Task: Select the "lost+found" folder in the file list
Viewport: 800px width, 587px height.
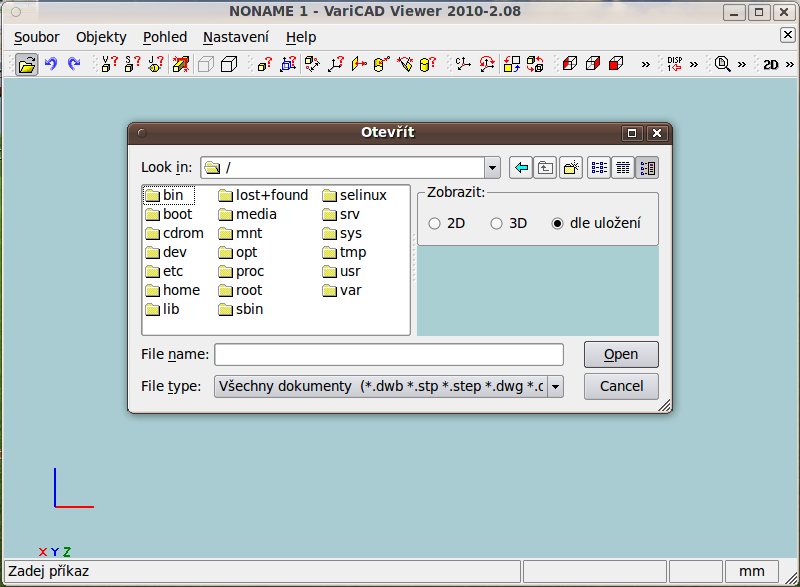Action: pyautogui.click(x=263, y=195)
